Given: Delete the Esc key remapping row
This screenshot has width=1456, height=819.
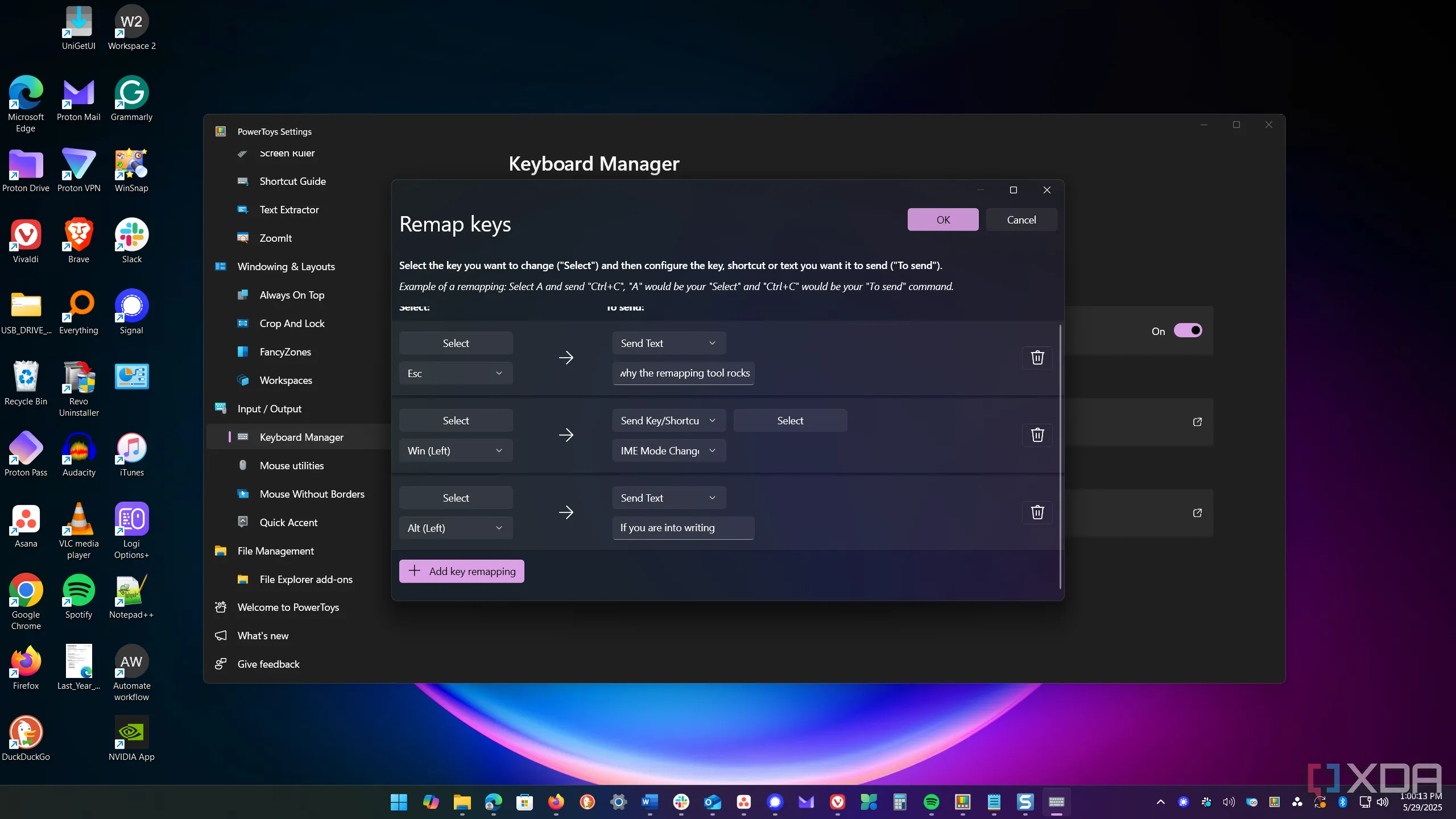Looking at the screenshot, I should click(1037, 358).
